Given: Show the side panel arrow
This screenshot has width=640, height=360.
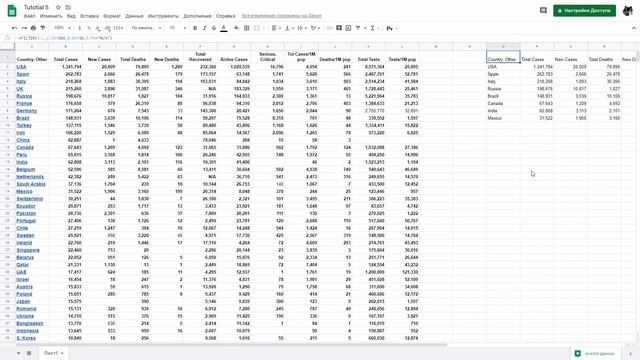Looking at the screenshot, I should (x=630, y=353).
